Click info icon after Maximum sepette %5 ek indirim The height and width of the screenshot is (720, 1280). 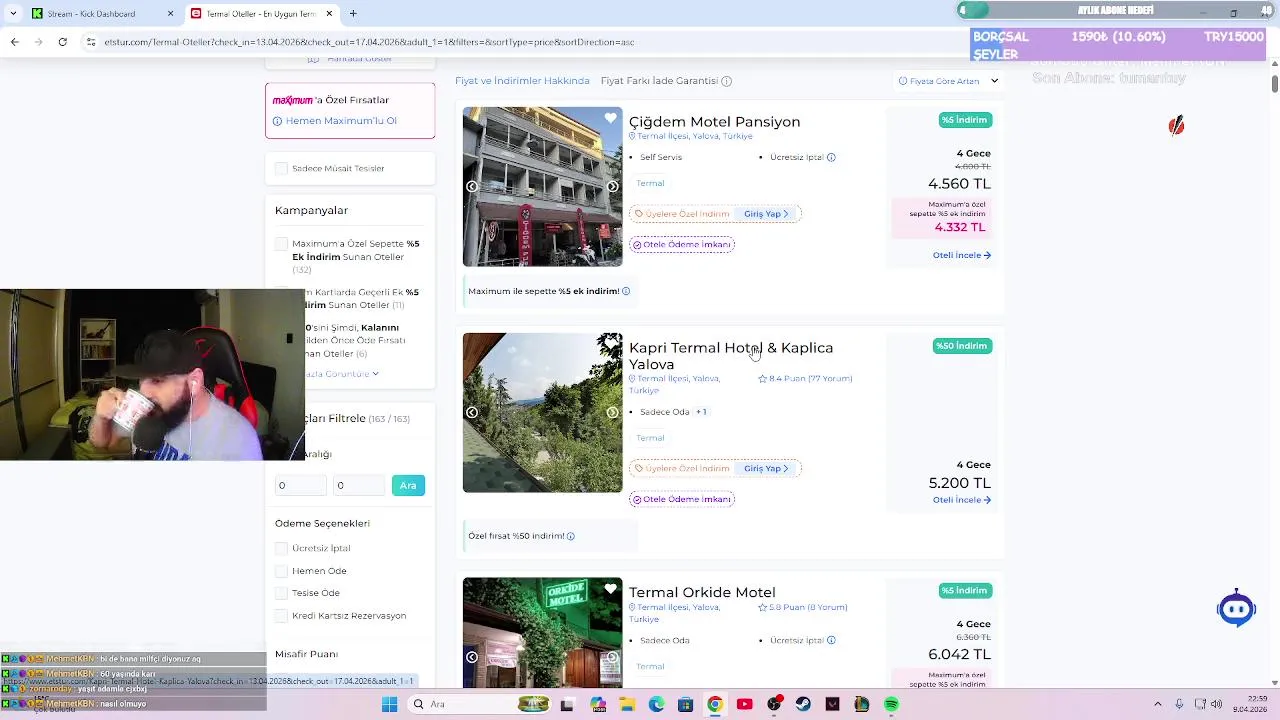pos(626,291)
